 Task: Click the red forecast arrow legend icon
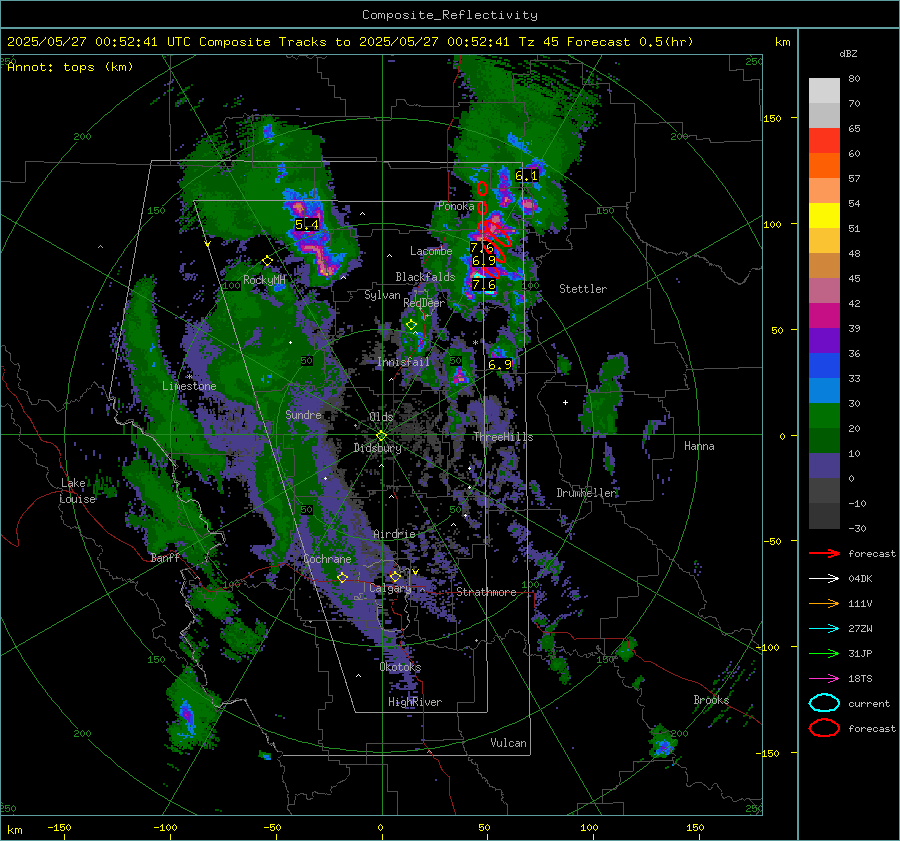point(824,553)
